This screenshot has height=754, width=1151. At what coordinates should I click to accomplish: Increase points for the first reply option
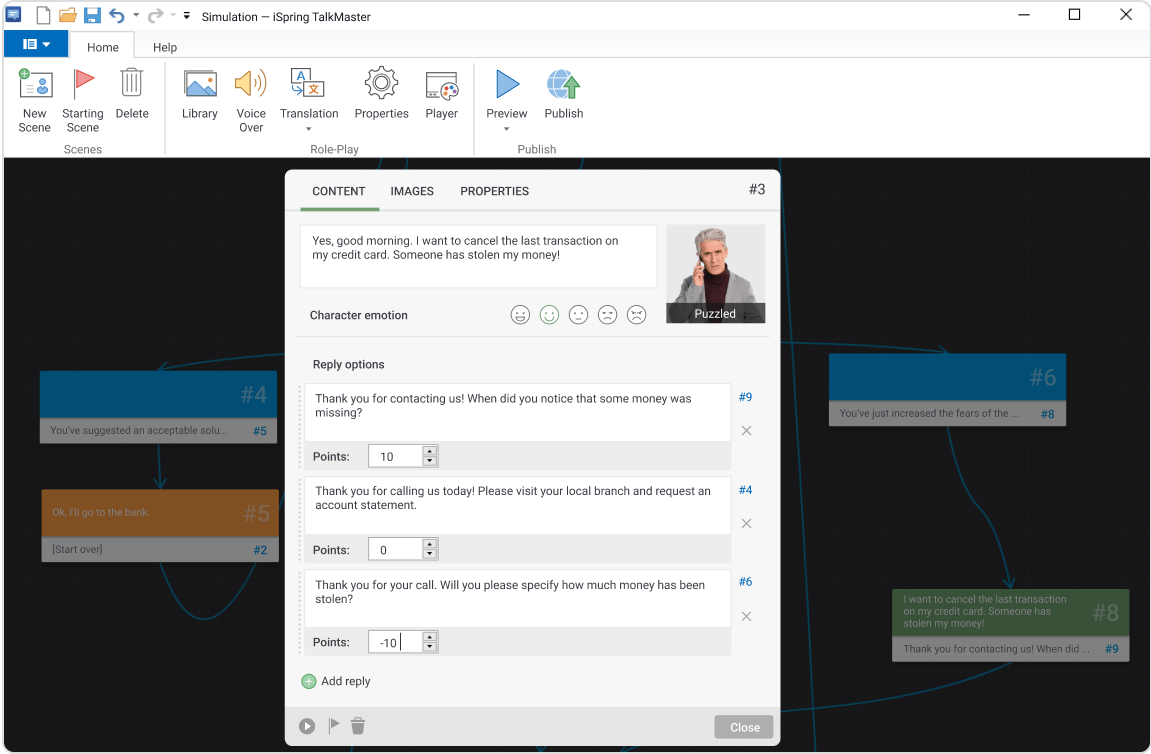[431, 451]
